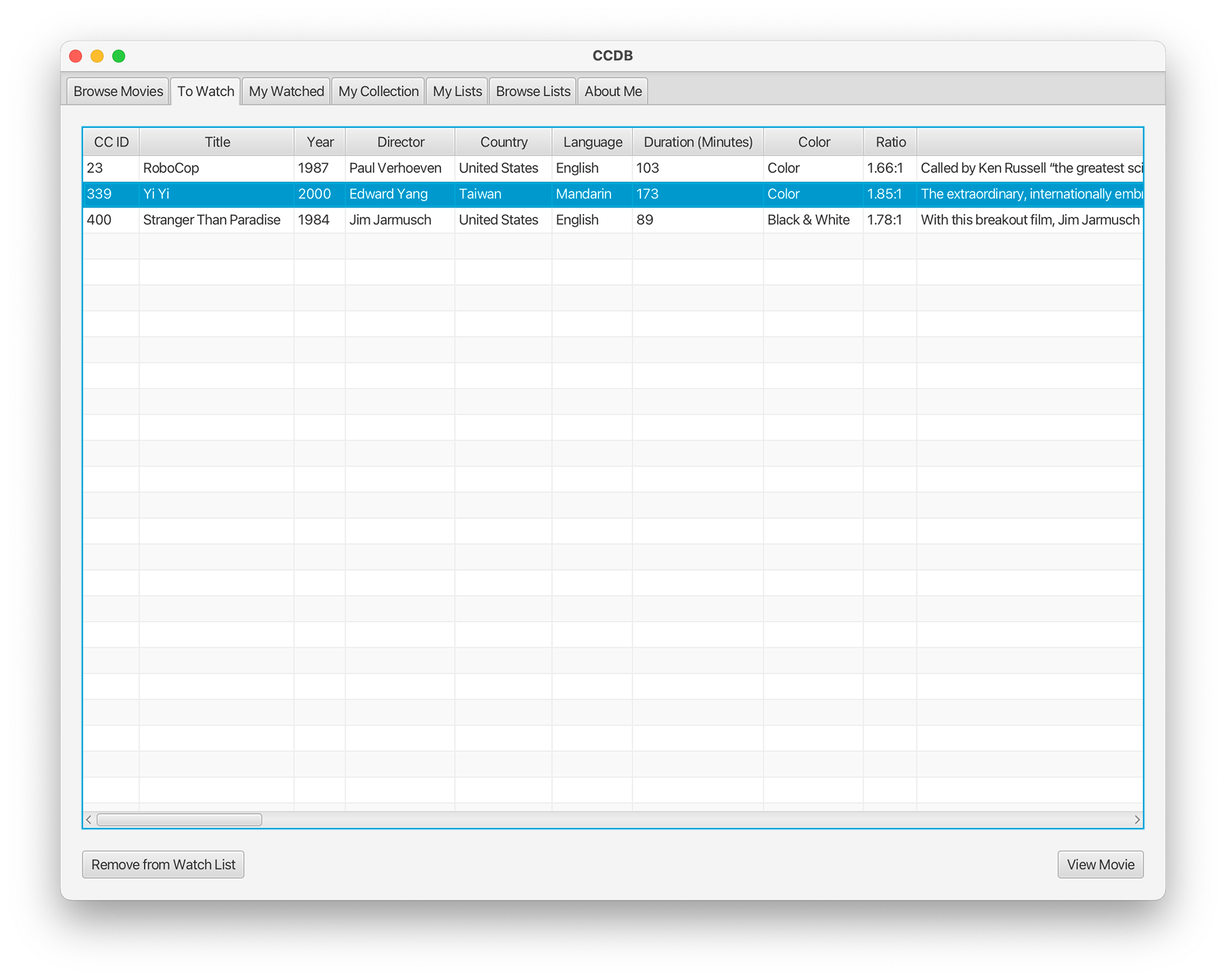This screenshot has width=1226, height=980.
Task: Click the CC ID 339 cell
Action: tap(111, 194)
